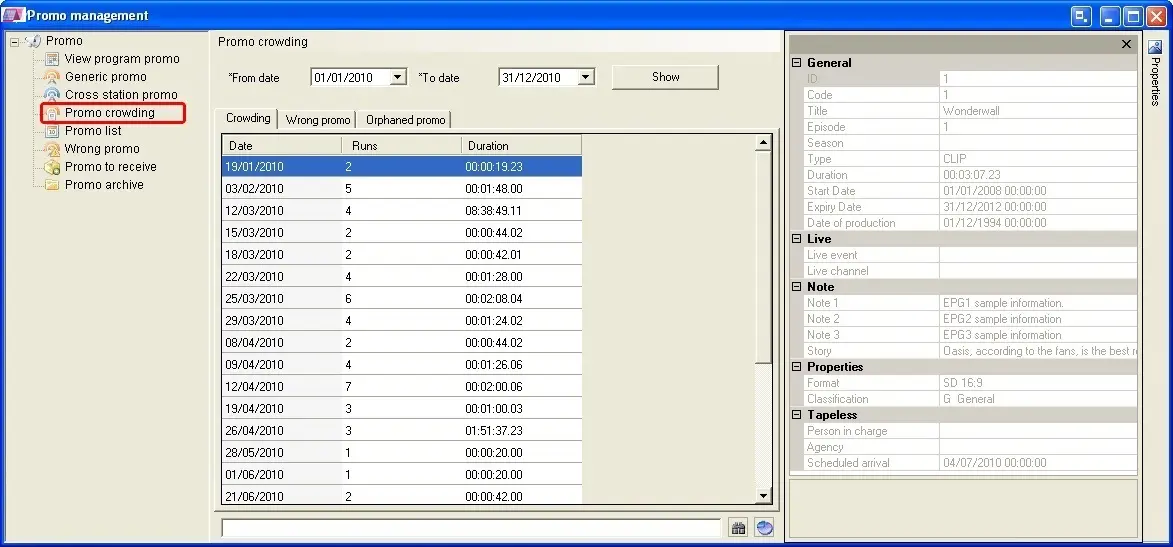Switch to the Wrong promo tab

(318, 120)
